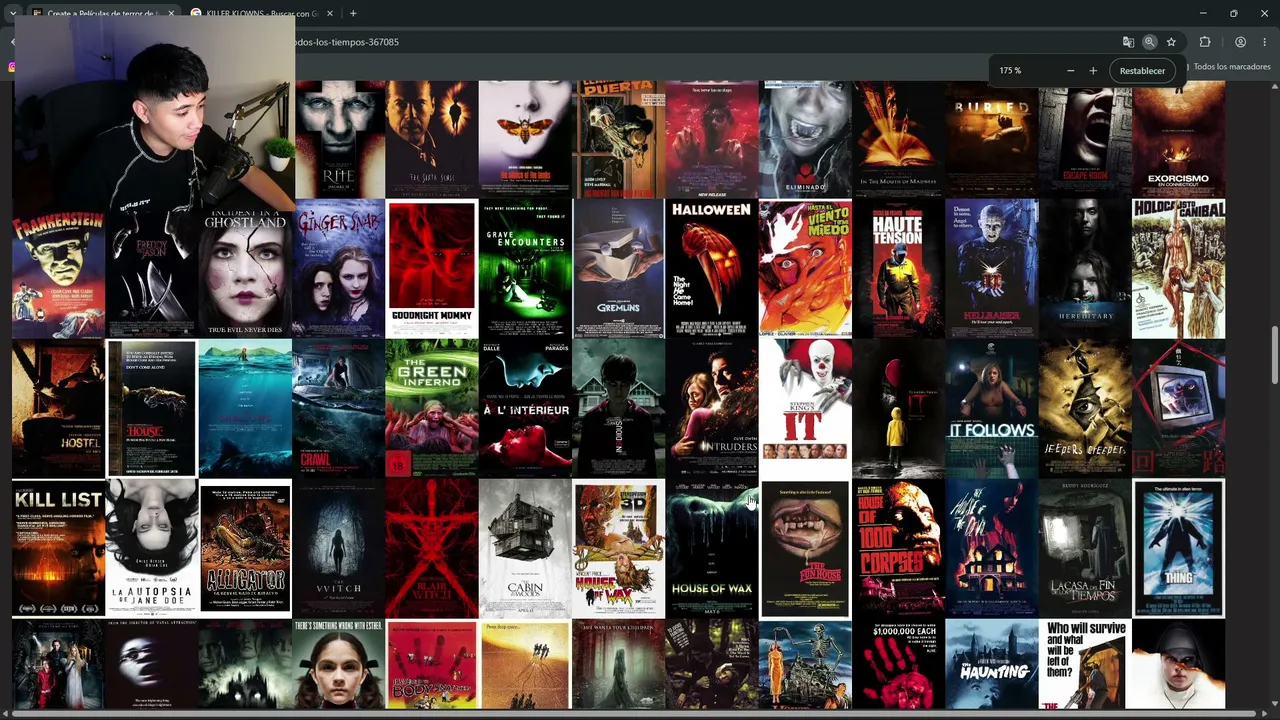Increase zoom with the plus button
1280x720 pixels.
tap(1093, 71)
